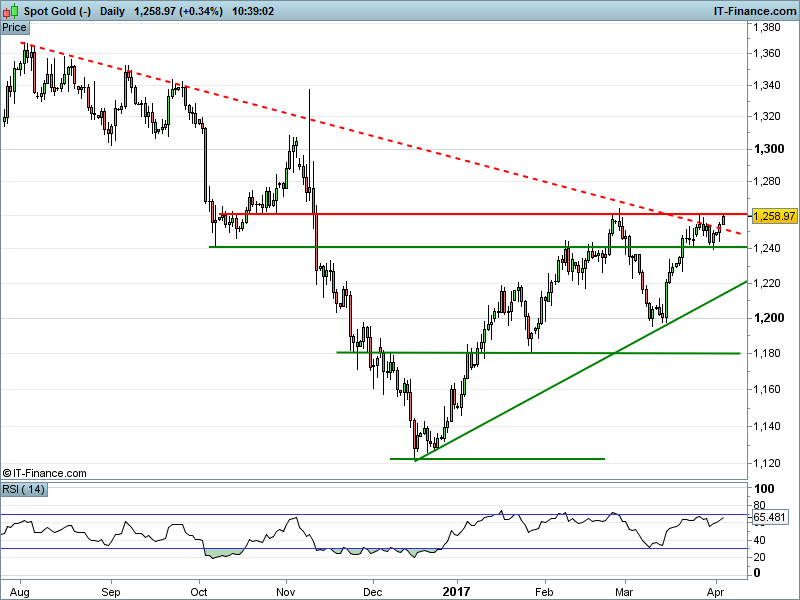Click the 1,360 price axis label
The height and width of the screenshot is (600, 800).
tap(767, 53)
